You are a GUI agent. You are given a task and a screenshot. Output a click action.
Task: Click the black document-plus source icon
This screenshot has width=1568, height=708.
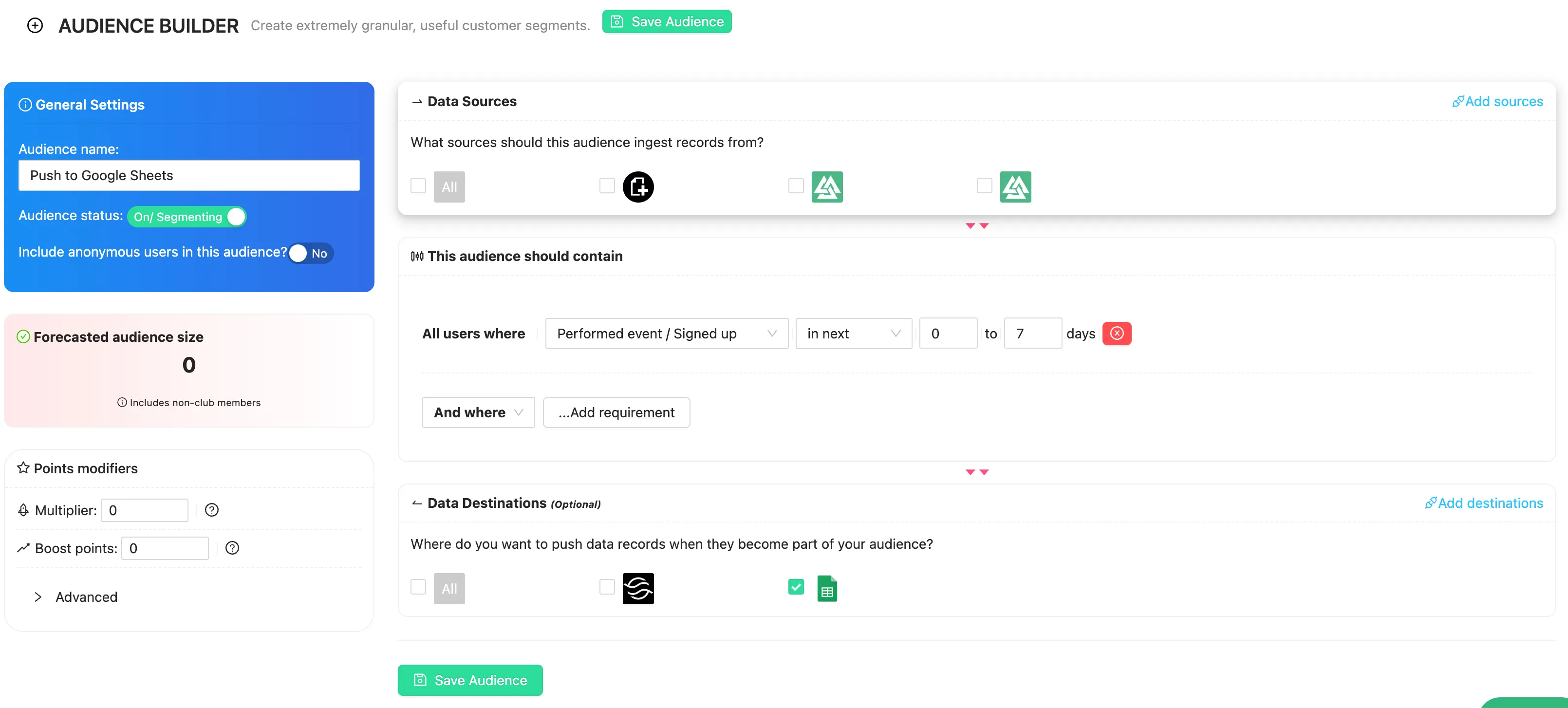tap(637, 186)
